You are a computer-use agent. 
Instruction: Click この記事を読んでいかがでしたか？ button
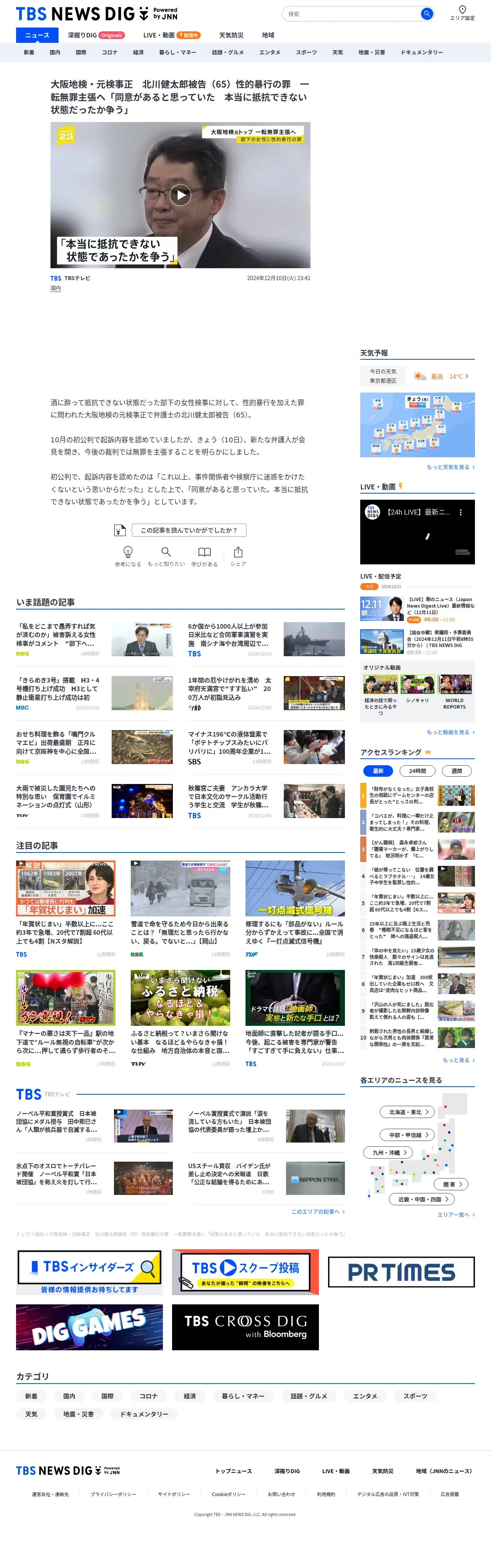point(189,530)
